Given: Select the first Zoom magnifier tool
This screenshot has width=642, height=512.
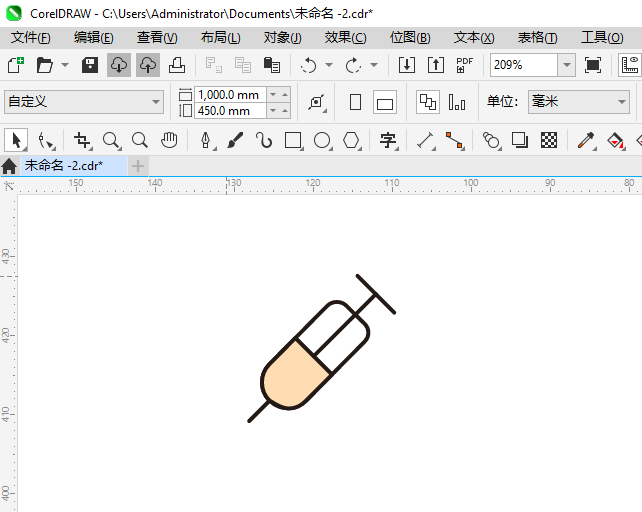Looking at the screenshot, I should [x=111, y=140].
